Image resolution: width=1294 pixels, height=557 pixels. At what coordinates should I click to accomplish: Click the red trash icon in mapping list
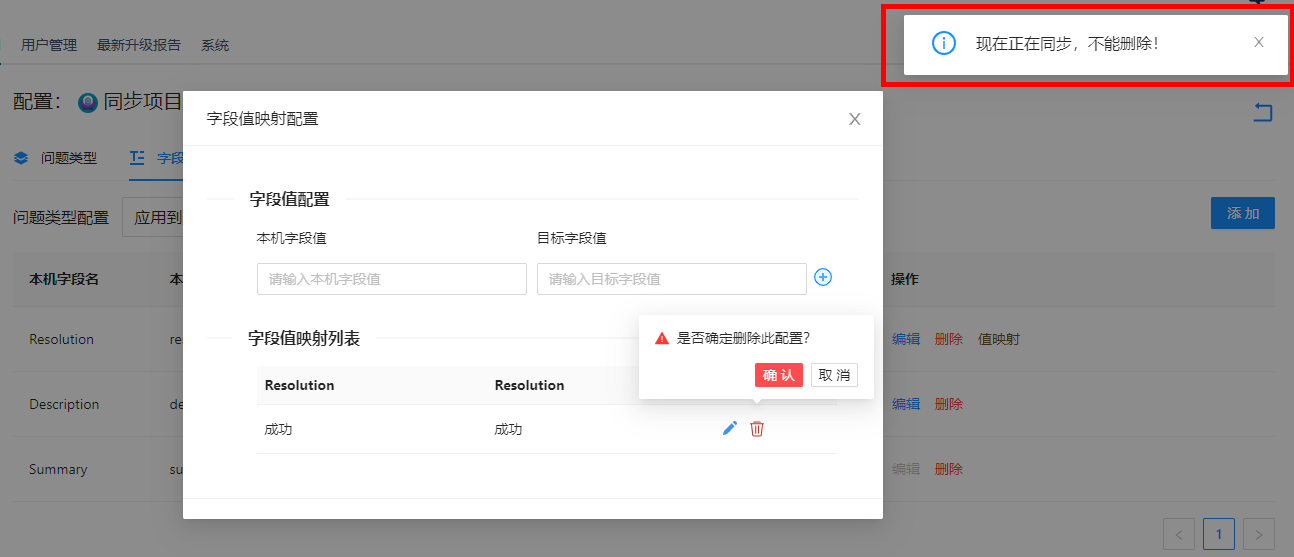pos(757,428)
